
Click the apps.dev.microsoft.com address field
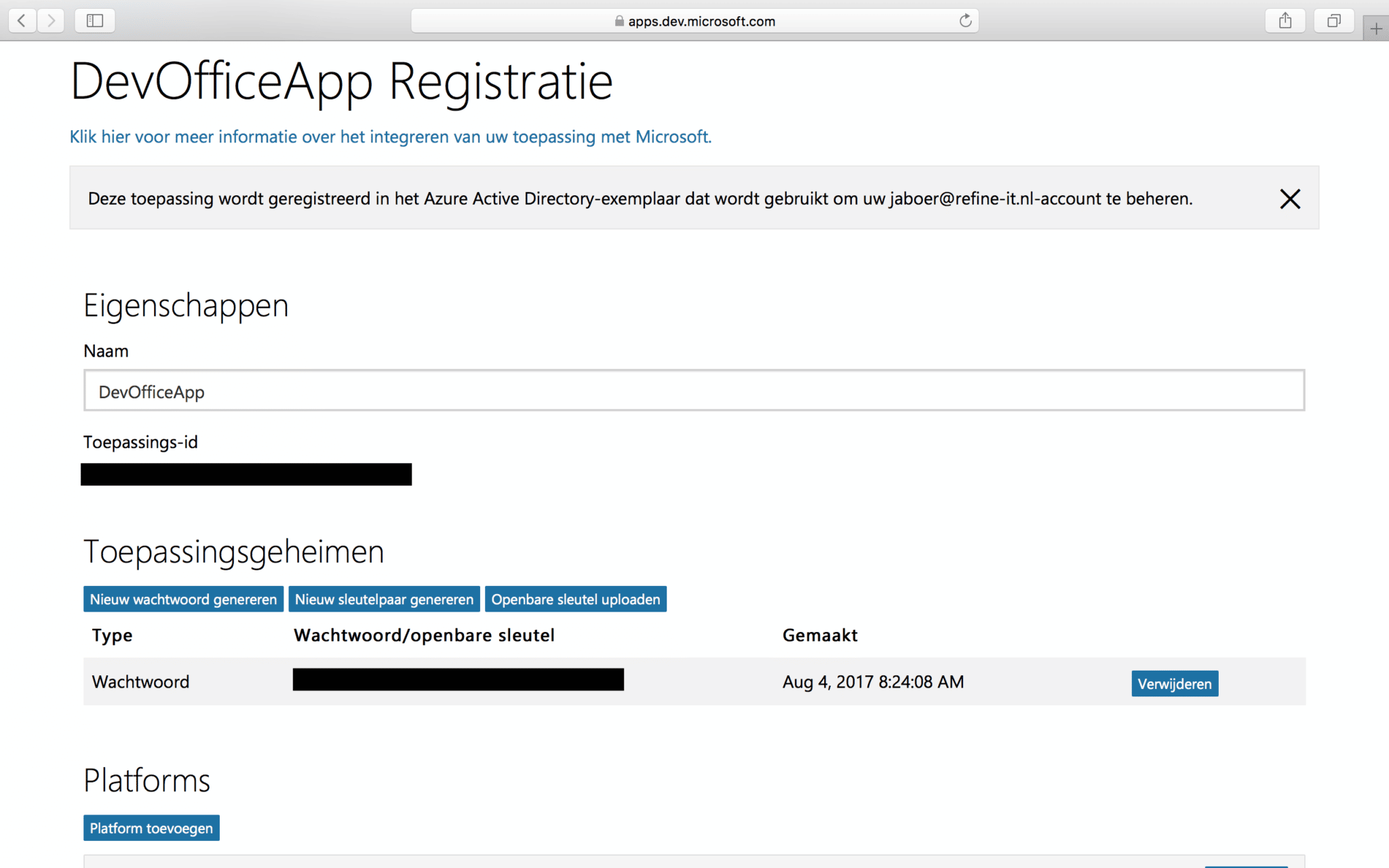(x=694, y=21)
